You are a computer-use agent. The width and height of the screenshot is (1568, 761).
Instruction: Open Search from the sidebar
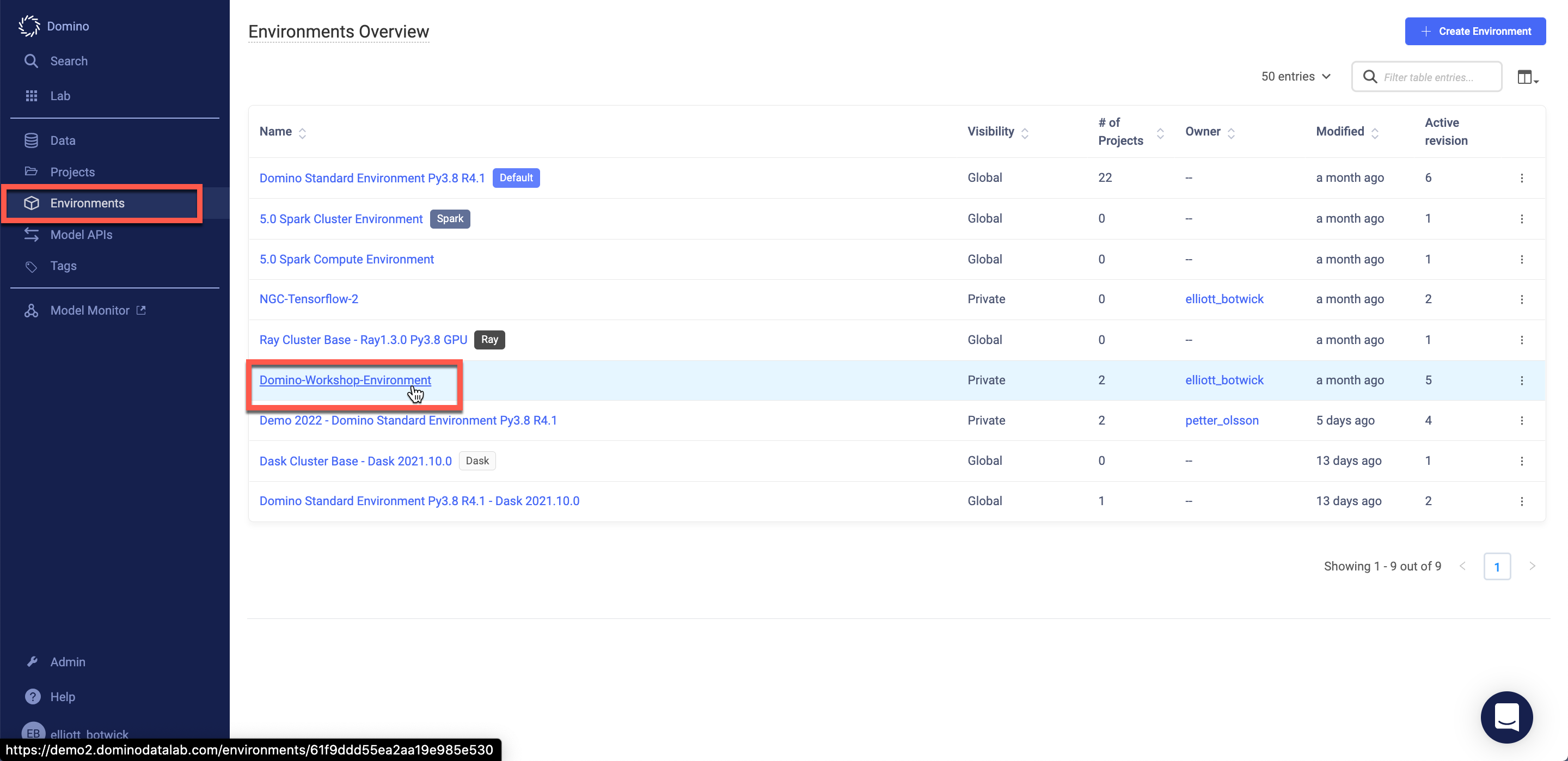point(68,61)
